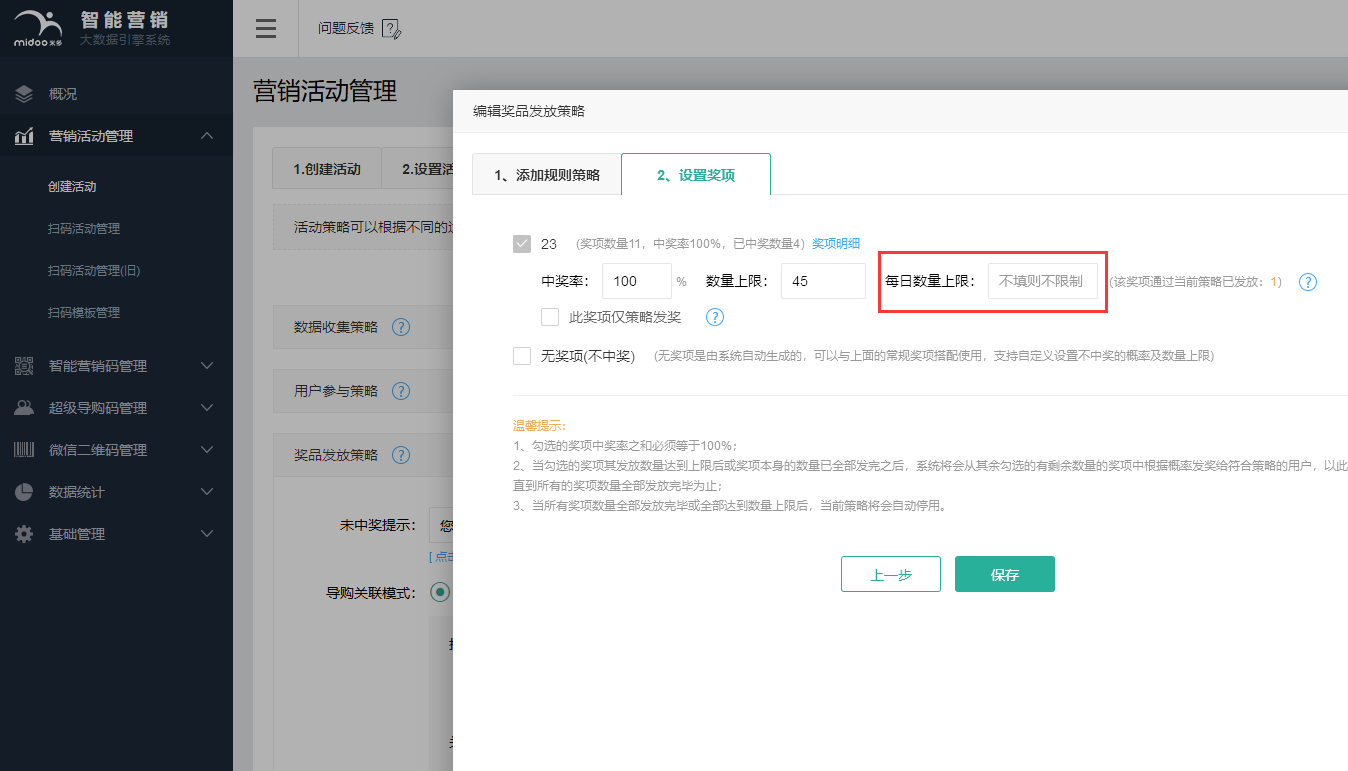Check the 无奖项(不中奖) checkbox

pos(522,356)
